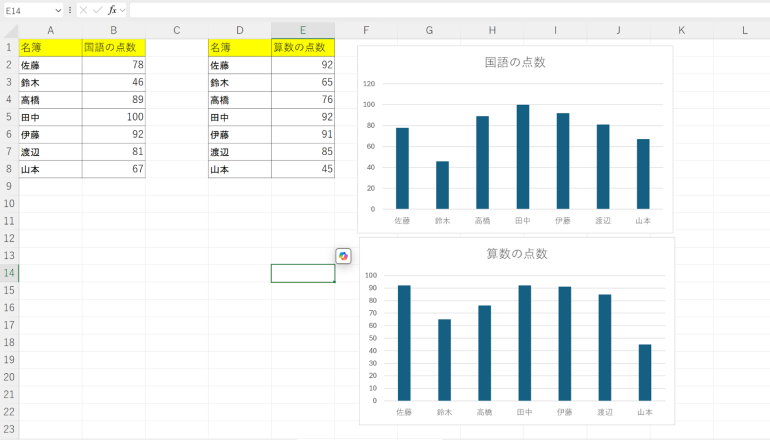Screen dimensions: 770x440
Task: Click the chart title 国語の点数
Action: (515, 62)
